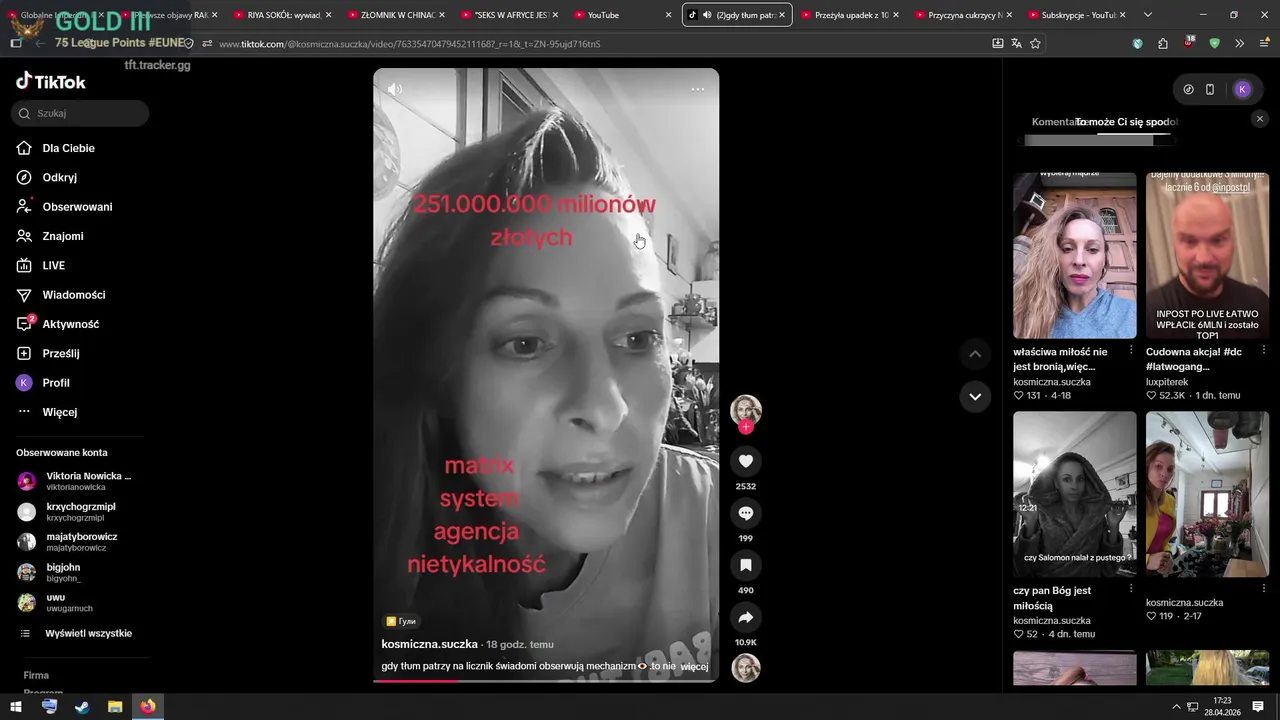The image size is (1280, 720).
Task: Open the INPOST PO LIVE video thumbnail
Action: click(1207, 256)
